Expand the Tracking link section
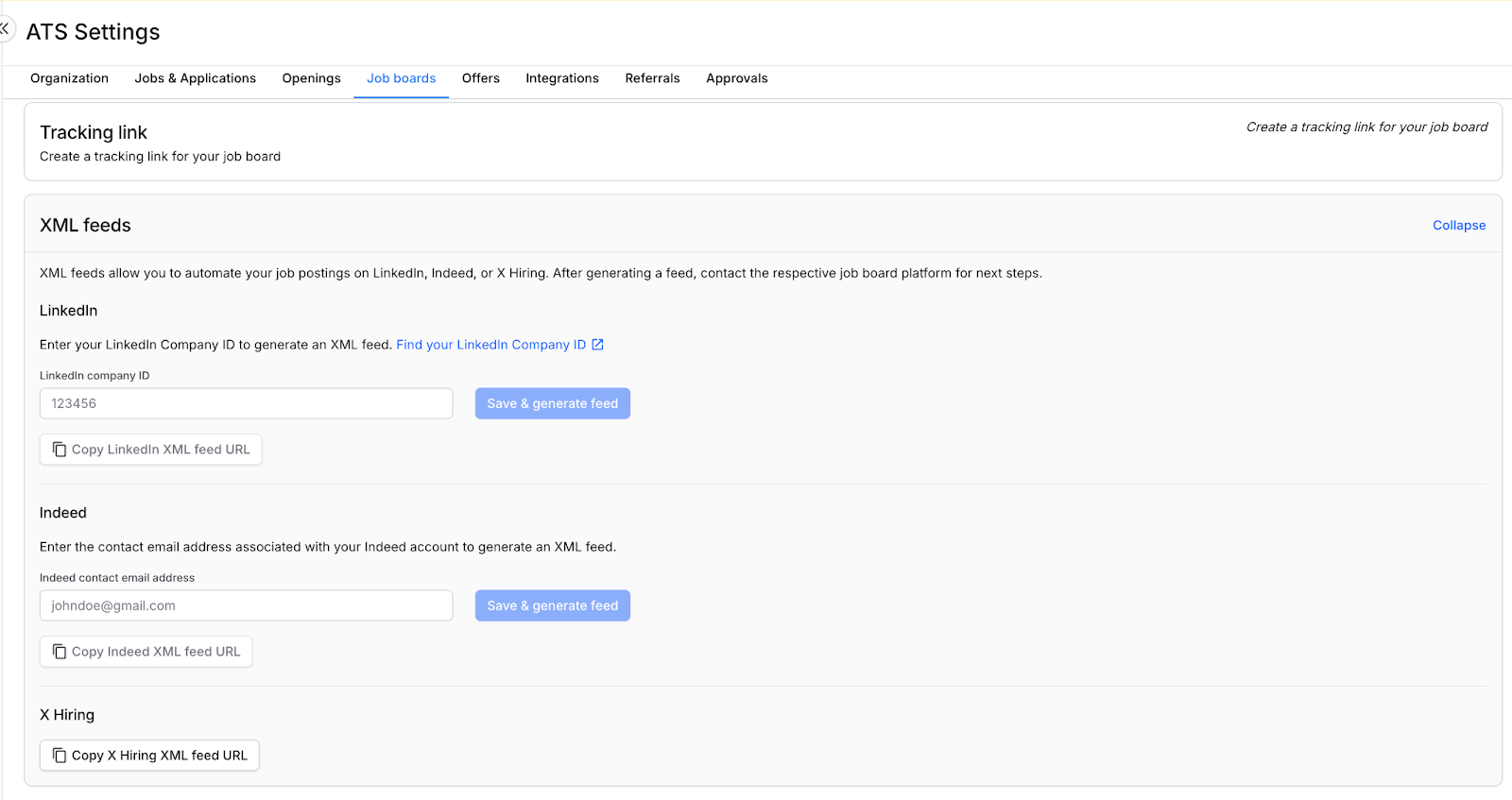This screenshot has width=1512, height=800. point(763,142)
